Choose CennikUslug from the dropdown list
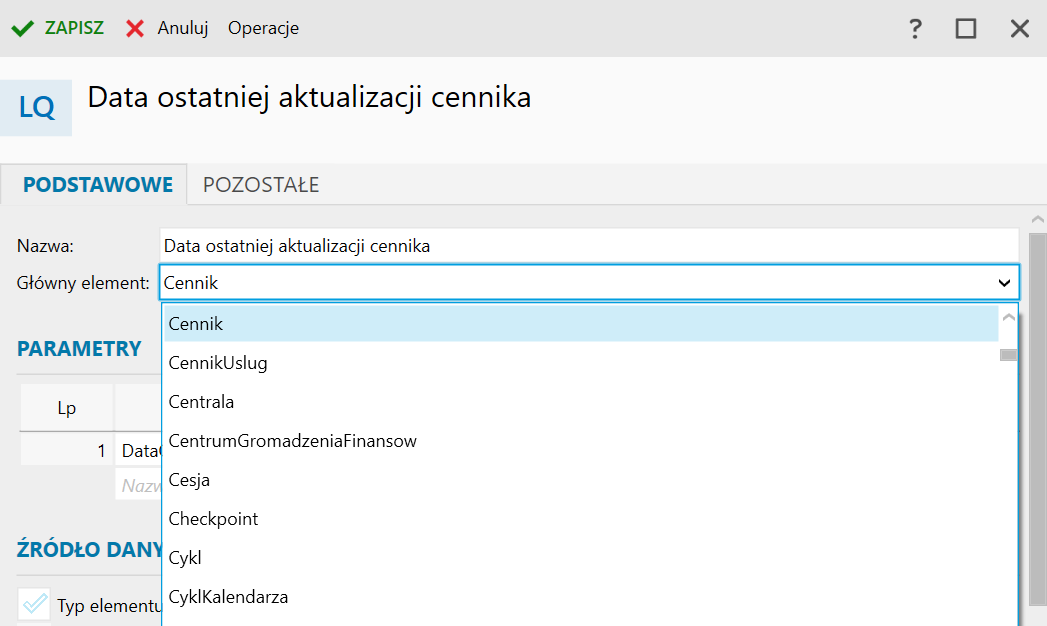This screenshot has width=1047, height=626. [x=218, y=363]
